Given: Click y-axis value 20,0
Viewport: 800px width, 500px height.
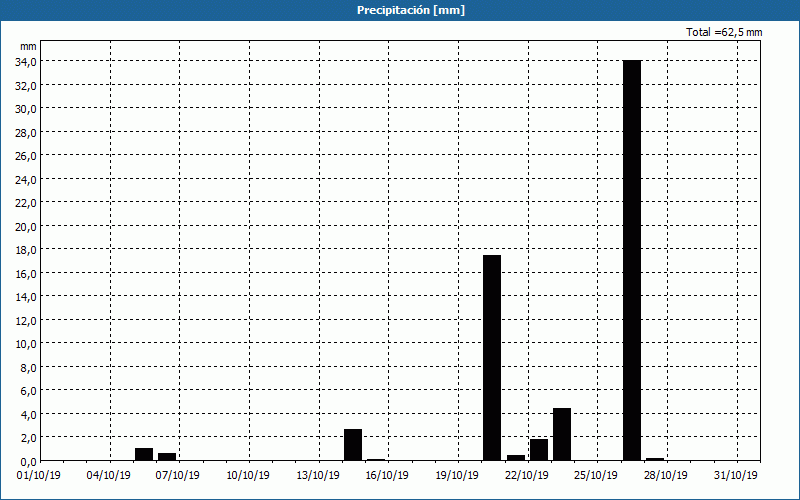Looking at the screenshot, I should 26,227.
